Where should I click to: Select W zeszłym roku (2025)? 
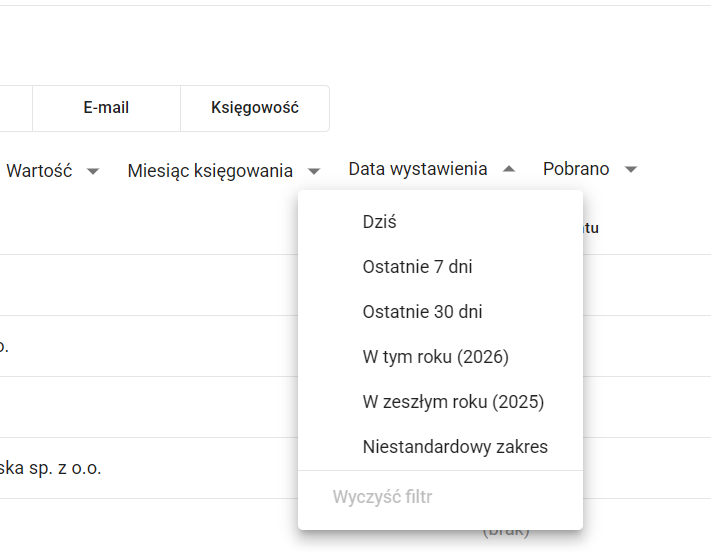(x=453, y=402)
